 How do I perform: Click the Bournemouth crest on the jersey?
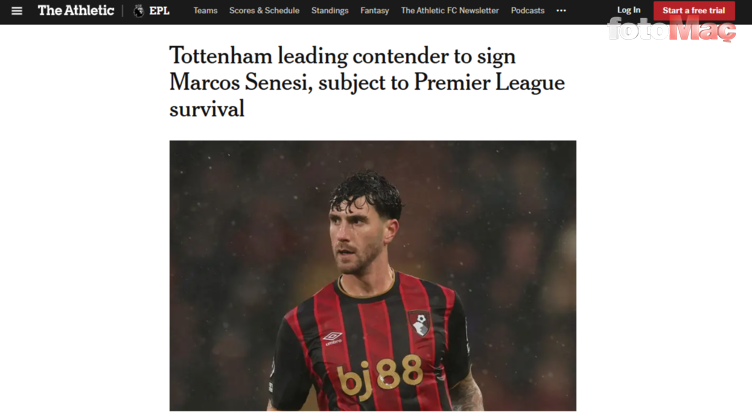click(419, 323)
